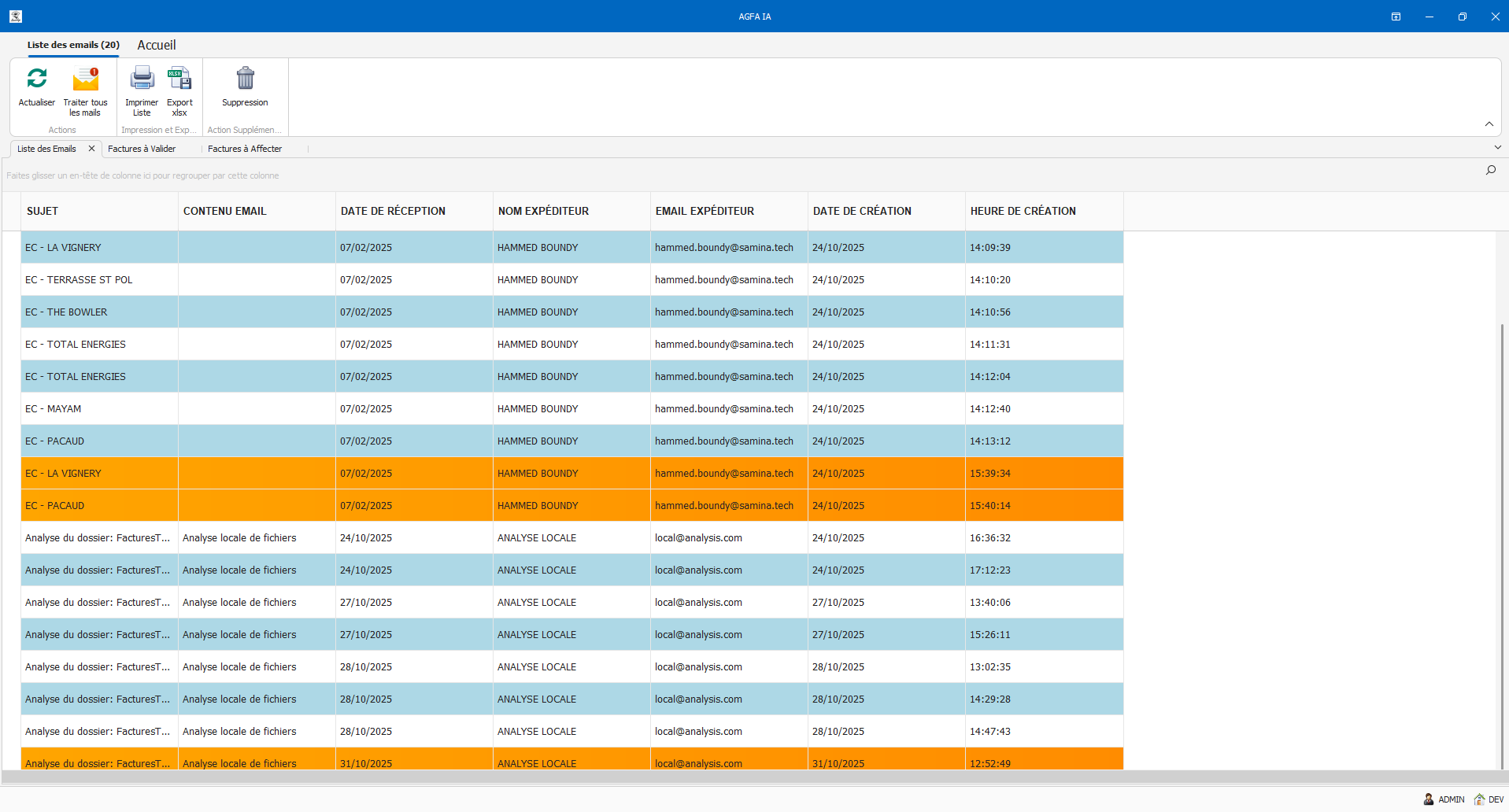
Task: Open ribbon display options in title bar
Action: pos(1396,17)
